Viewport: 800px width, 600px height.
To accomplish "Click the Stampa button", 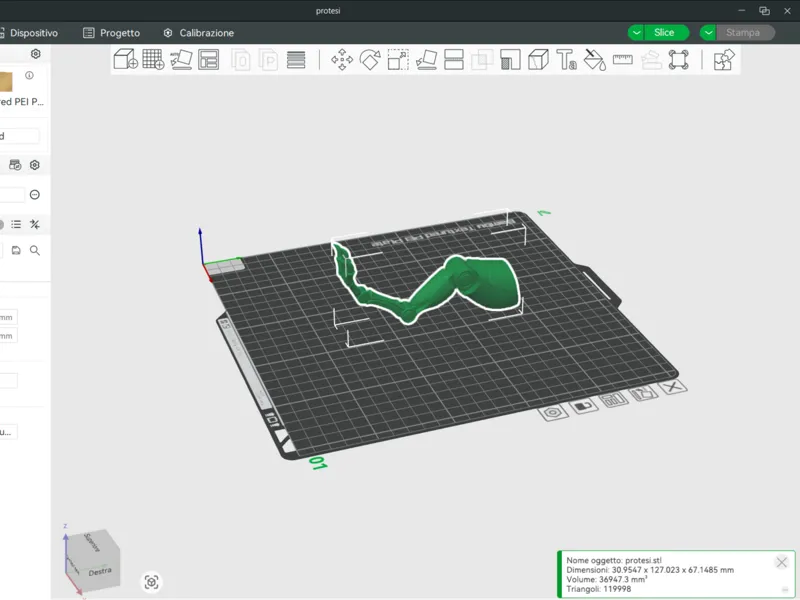I will coord(745,33).
